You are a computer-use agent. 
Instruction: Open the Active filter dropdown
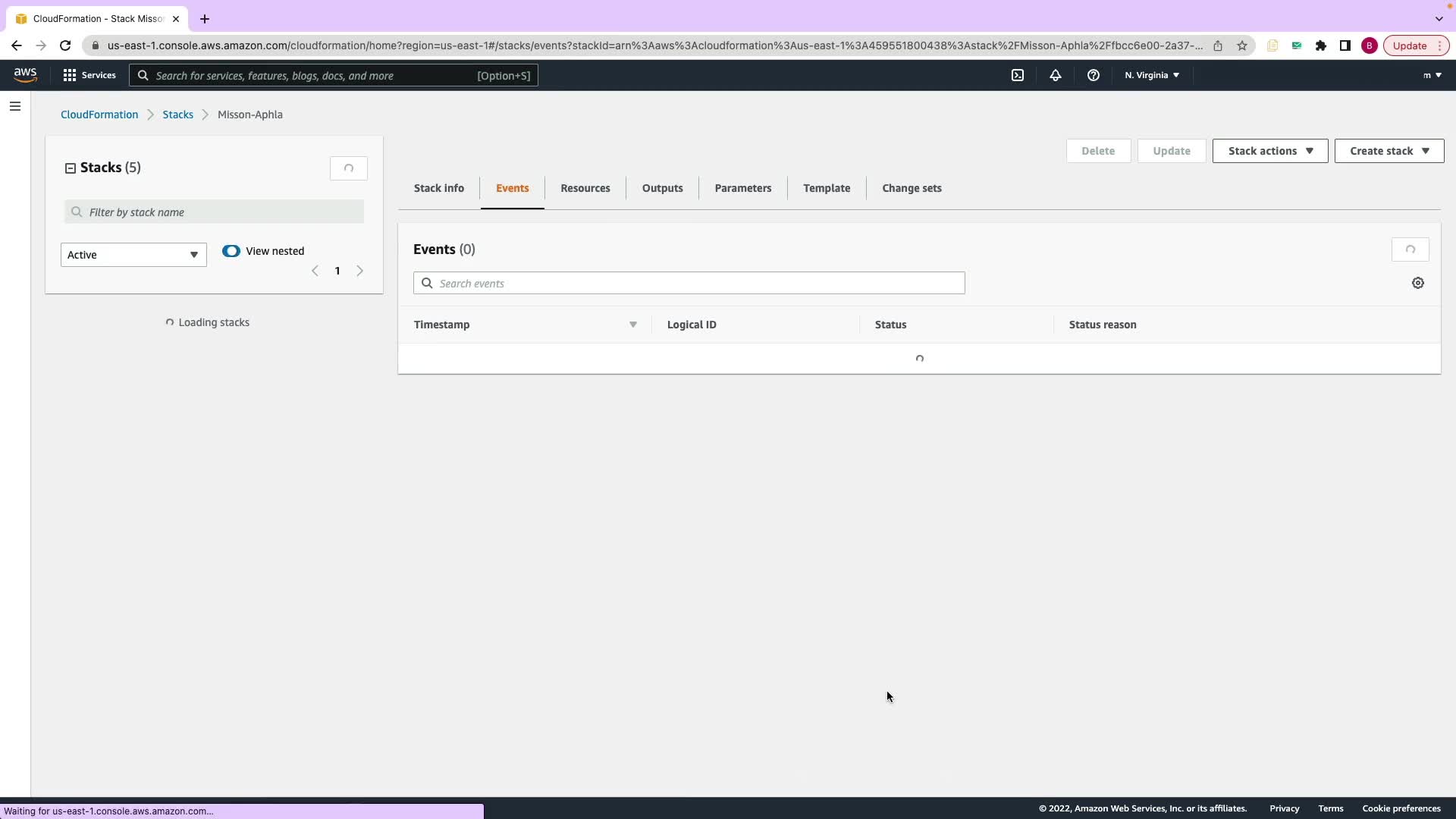tap(133, 255)
